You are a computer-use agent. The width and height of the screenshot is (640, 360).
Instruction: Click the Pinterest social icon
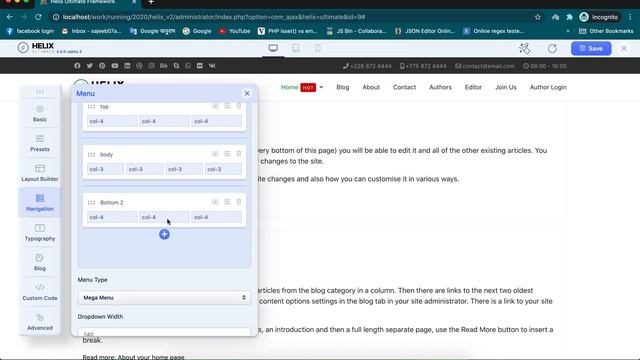pos(102,66)
